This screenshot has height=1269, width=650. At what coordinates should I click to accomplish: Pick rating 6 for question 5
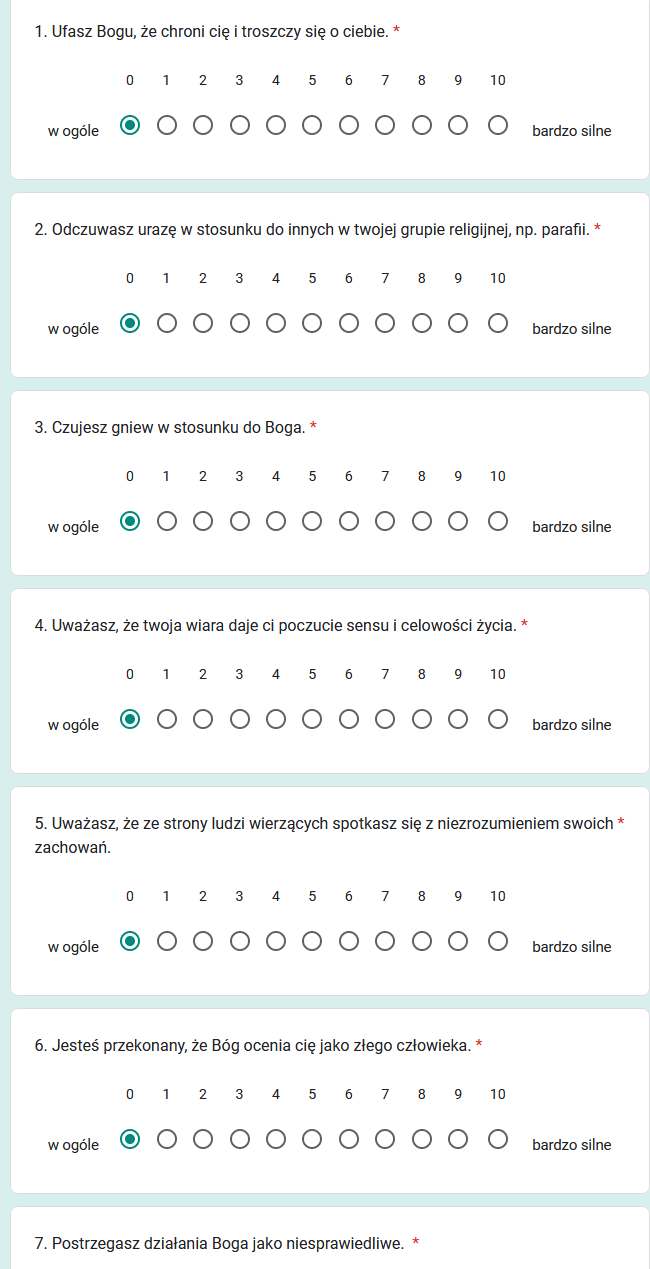click(x=349, y=941)
